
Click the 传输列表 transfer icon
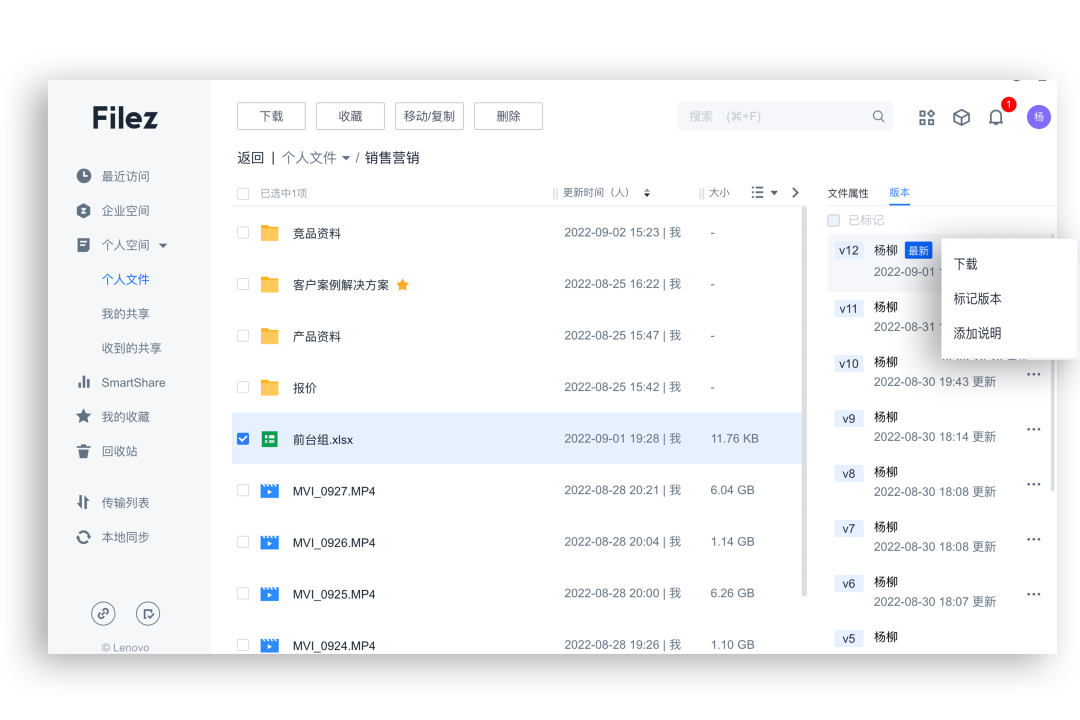[x=83, y=502]
